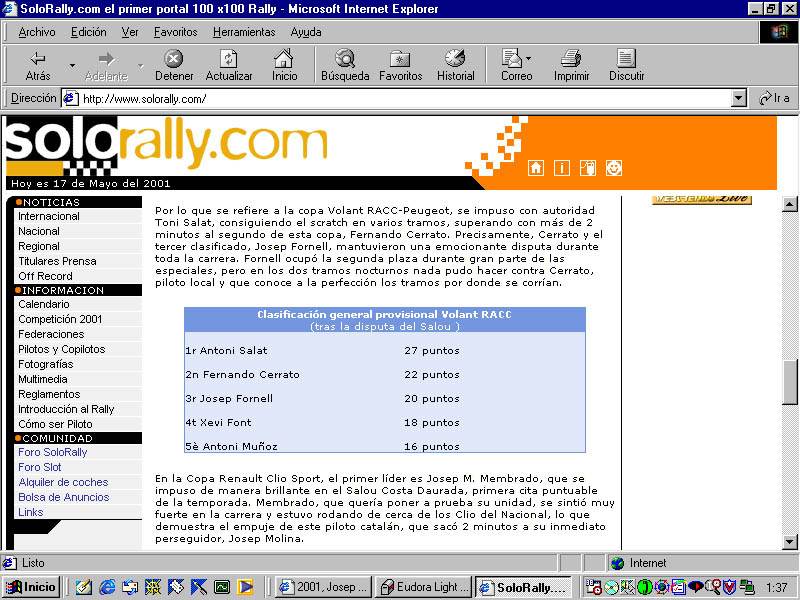800x600 pixels.
Task: Open Cómo ser Piloto
Action: tap(56, 424)
